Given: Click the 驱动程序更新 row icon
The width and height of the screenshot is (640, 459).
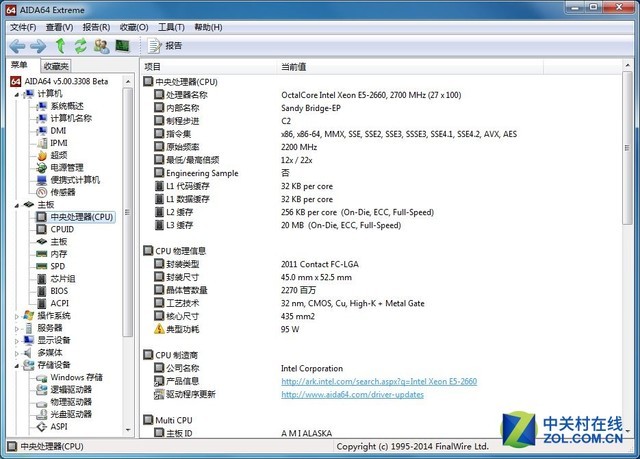Looking at the screenshot, I should click(159, 394).
